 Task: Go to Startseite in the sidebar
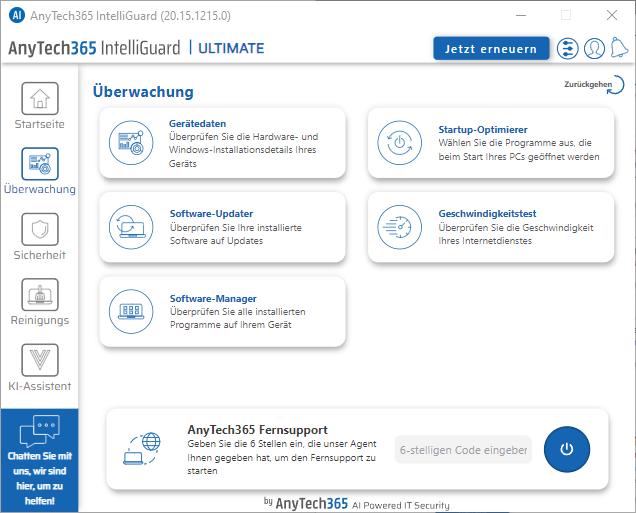39,106
